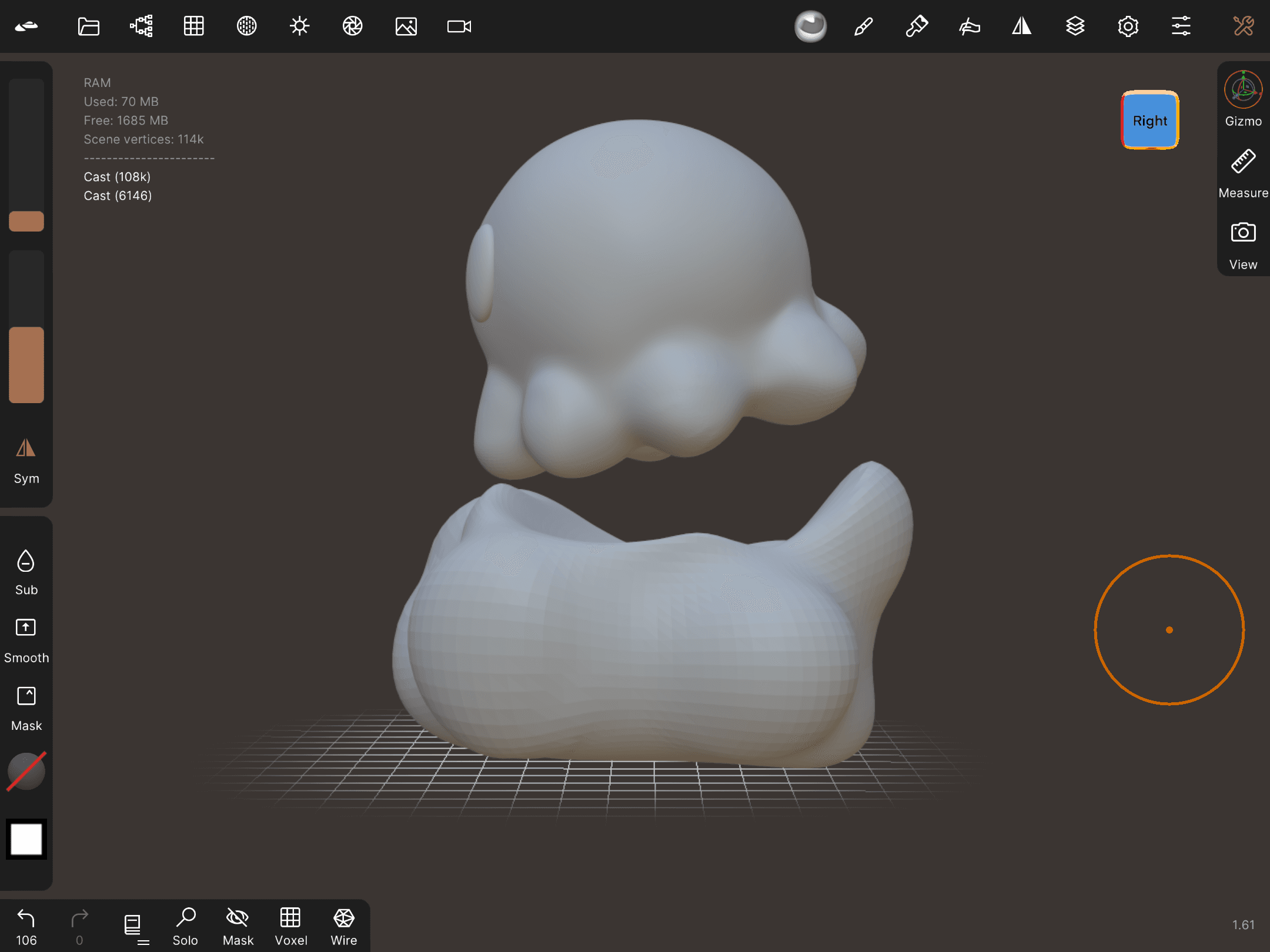Open the material sphere selector
Viewport: 1270px width, 952px height.
coord(810,26)
